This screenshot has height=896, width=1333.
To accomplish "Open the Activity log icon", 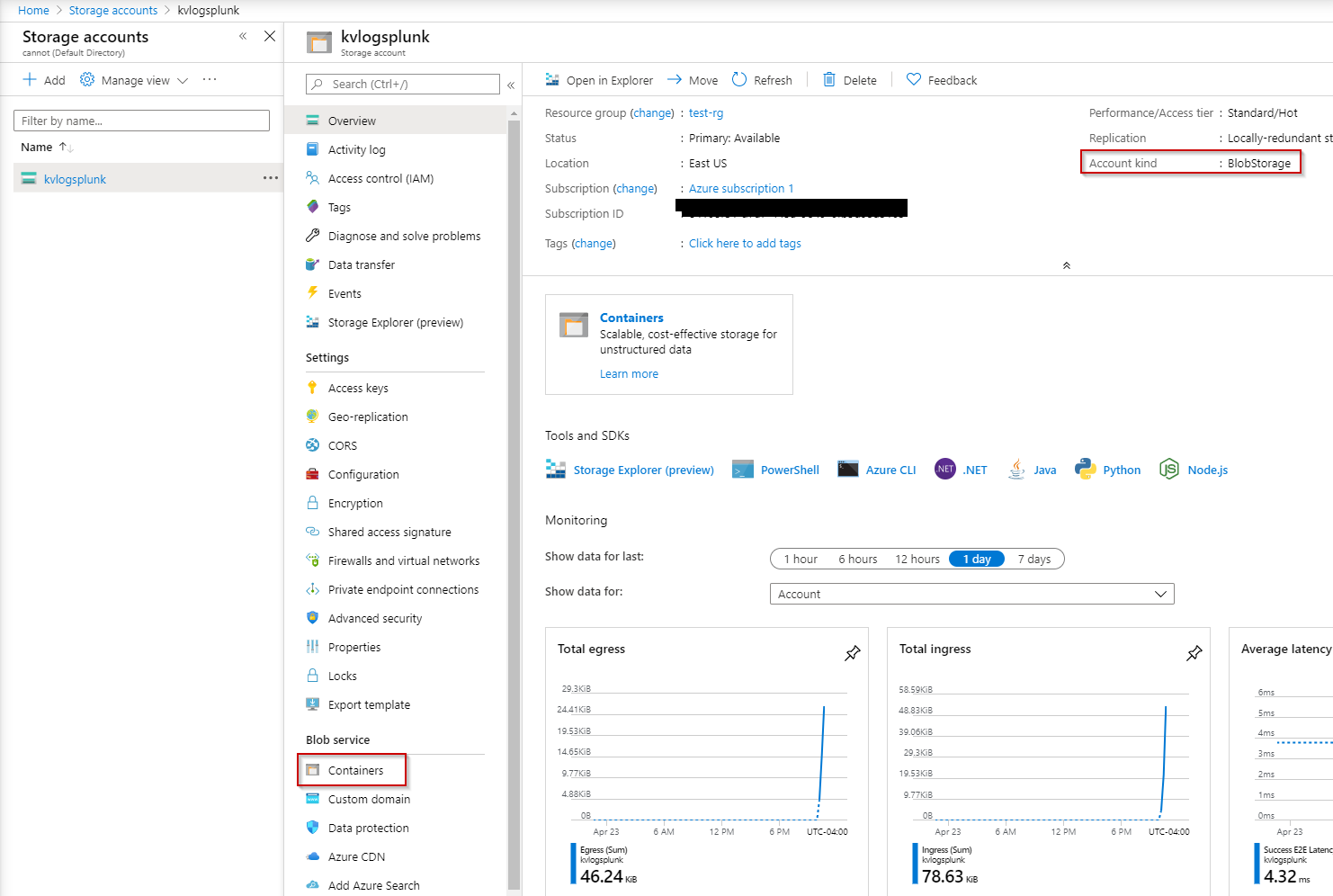I will [312, 149].
